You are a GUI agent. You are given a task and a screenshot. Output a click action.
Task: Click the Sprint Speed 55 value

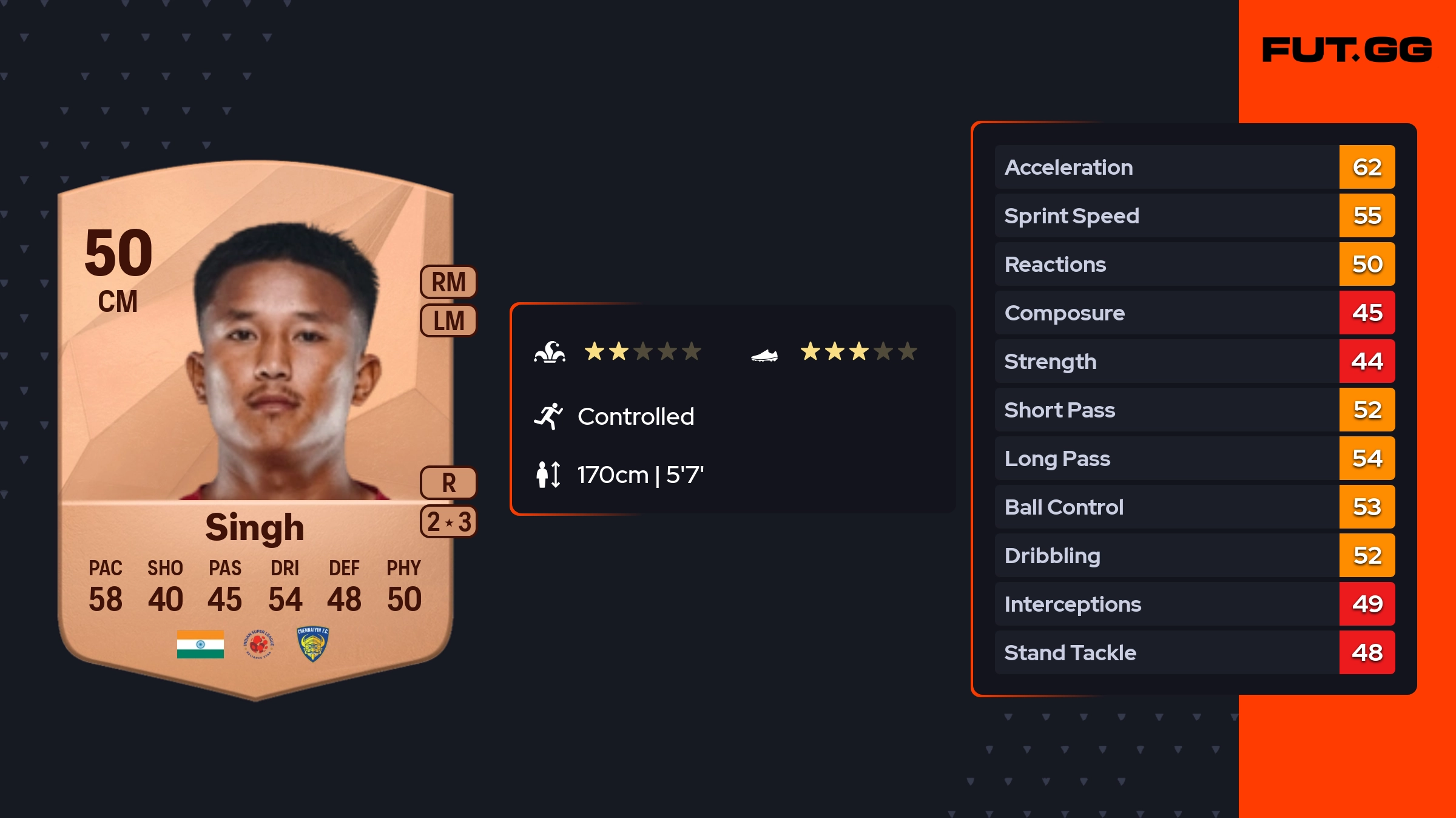point(1367,215)
